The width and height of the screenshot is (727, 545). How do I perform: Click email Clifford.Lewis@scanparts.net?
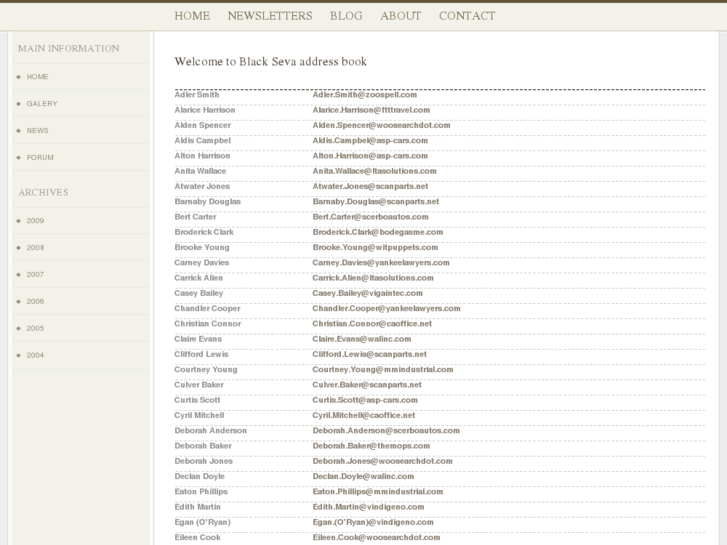point(369,355)
